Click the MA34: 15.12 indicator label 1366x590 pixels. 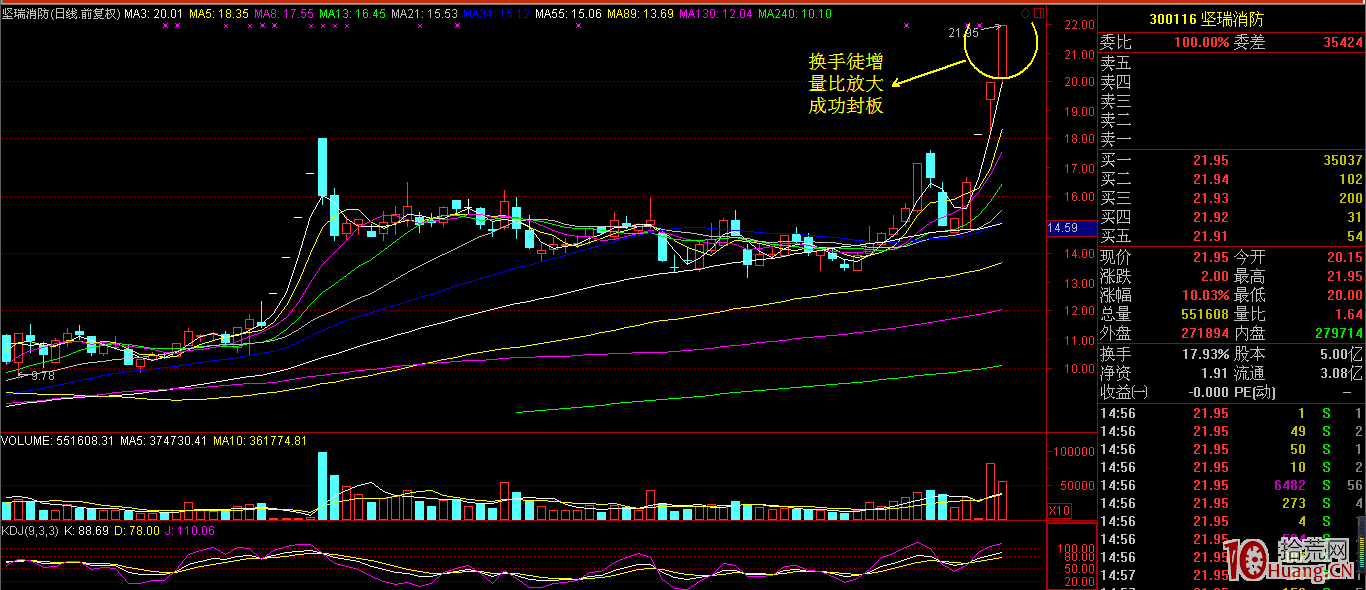point(497,14)
